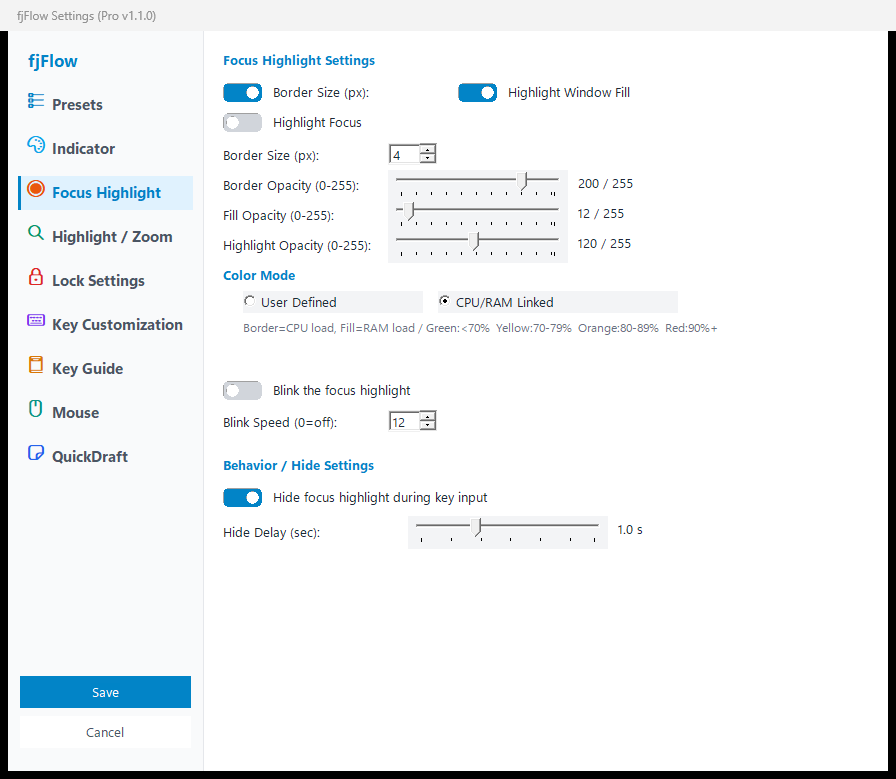This screenshot has height=779, width=896.
Task: Cancel the settings changes
Action: click(105, 732)
